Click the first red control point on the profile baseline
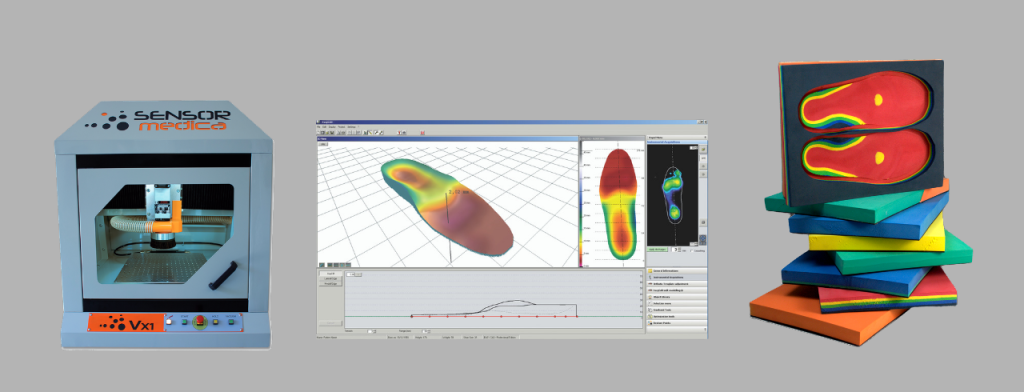The image size is (1024, 392). point(411,316)
